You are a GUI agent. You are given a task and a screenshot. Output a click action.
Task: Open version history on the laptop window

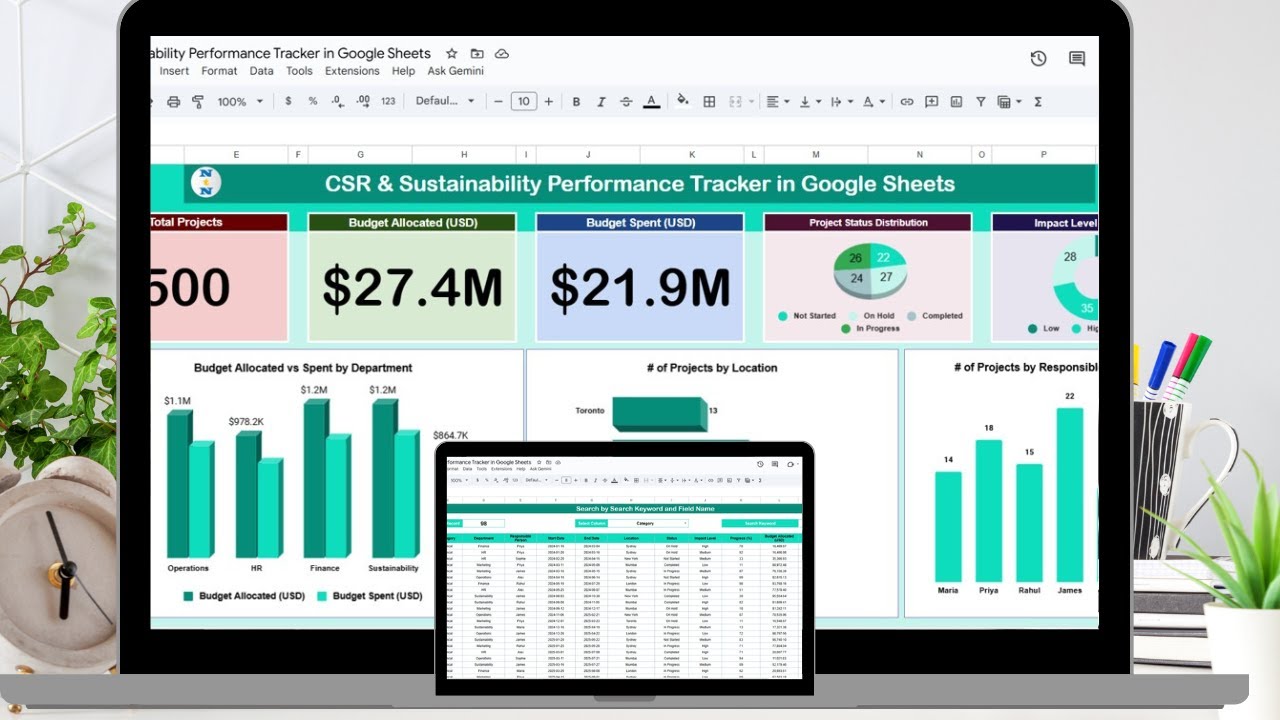(1038, 59)
